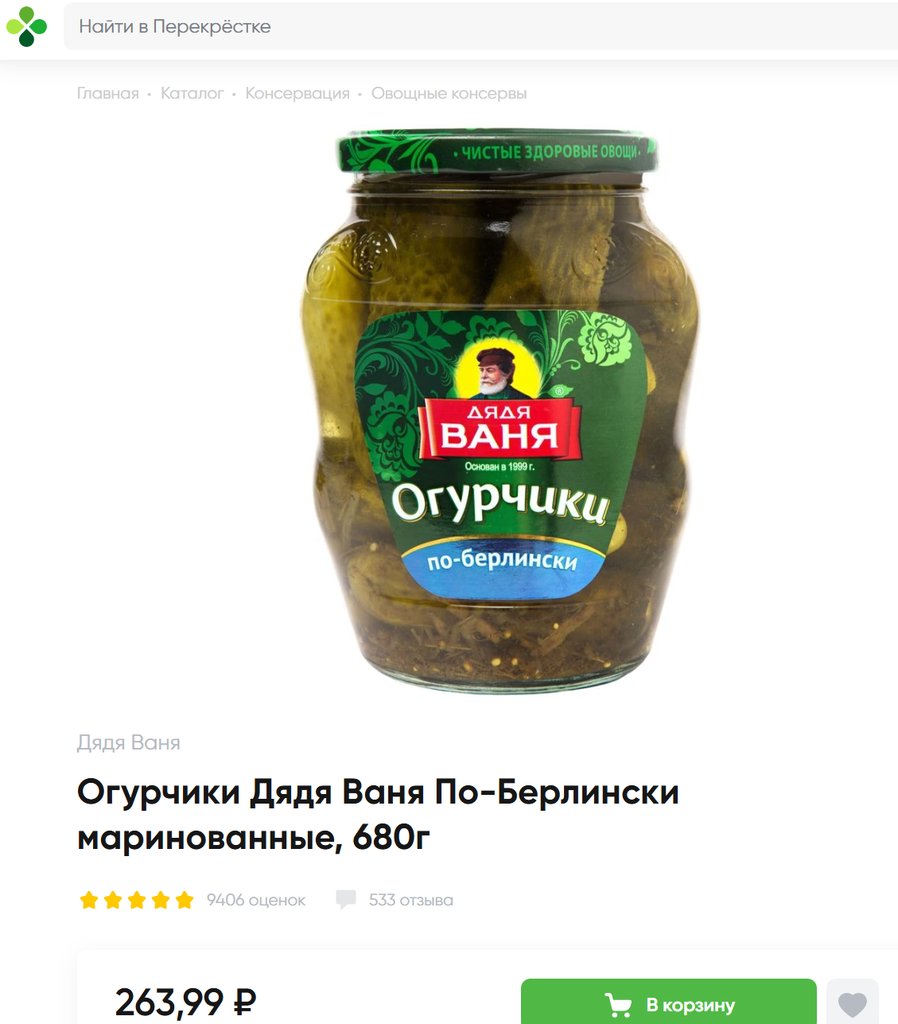Open the 9406 оценок ratings link
Viewport: 898px width, 1024px height.
click(x=256, y=900)
